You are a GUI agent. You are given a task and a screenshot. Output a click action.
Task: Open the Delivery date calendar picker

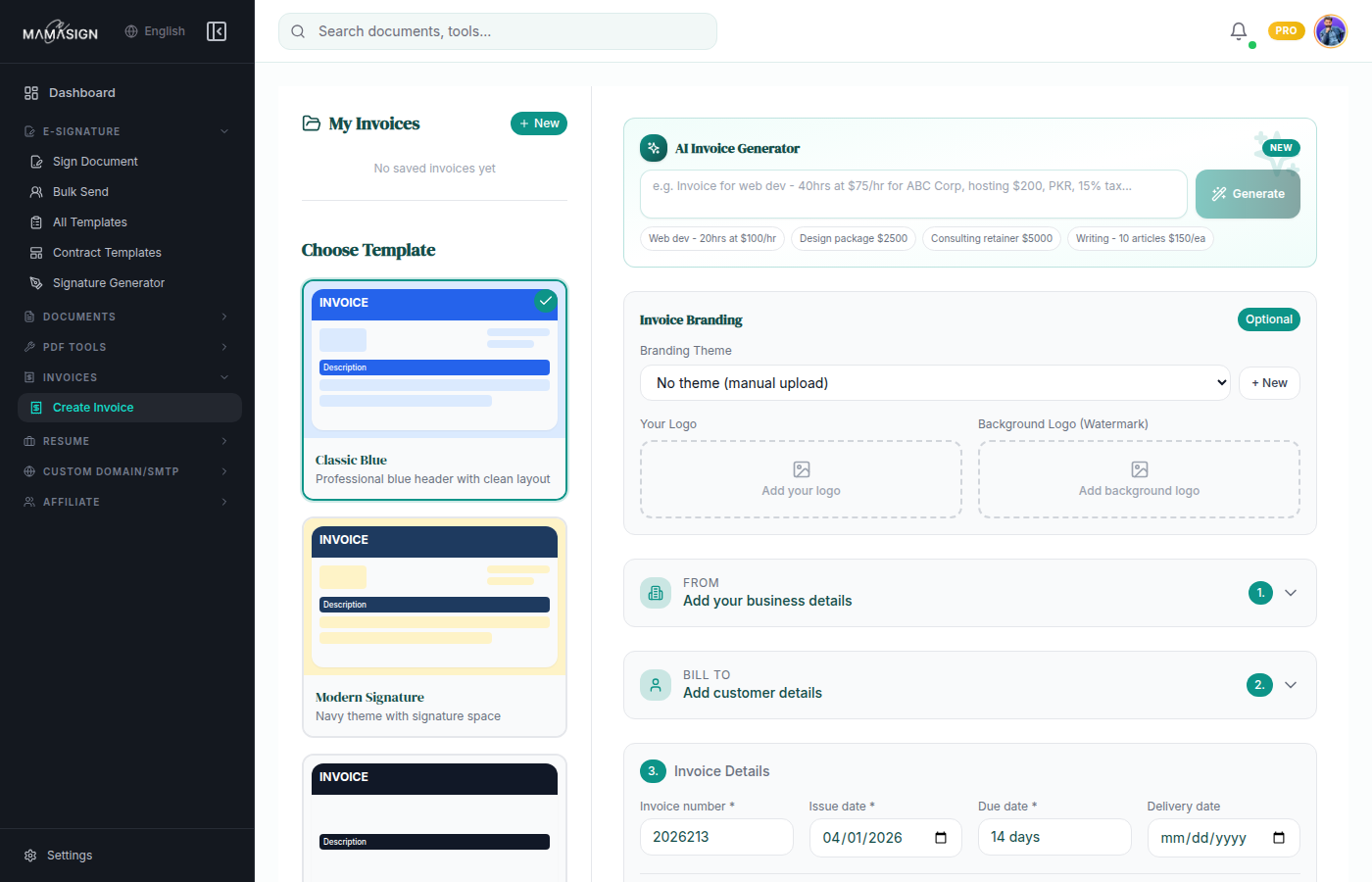click(x=1279, y=838)
